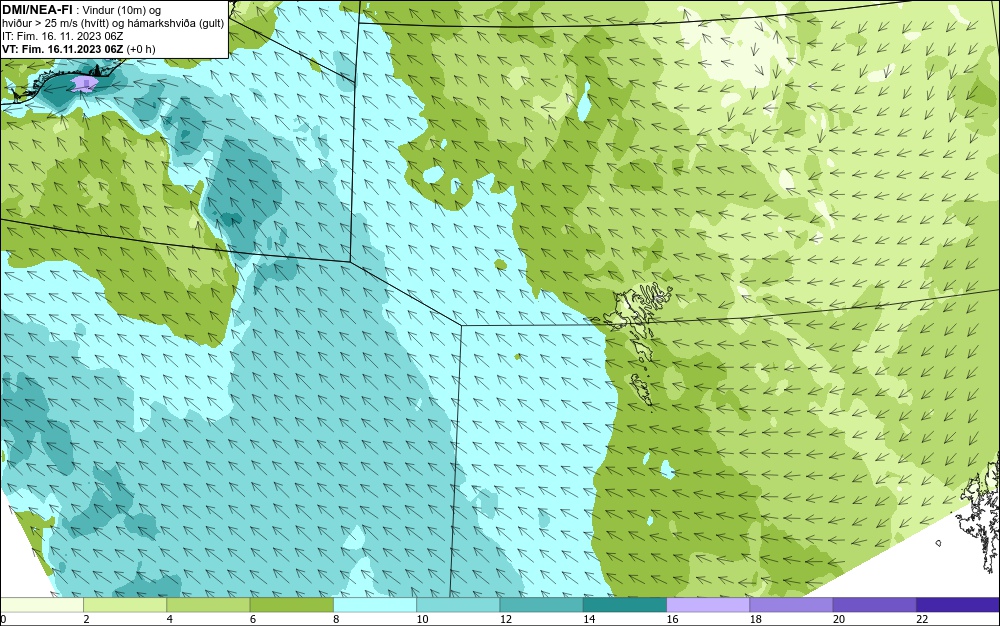Click the legend value 12
1000x626 pixels.
click(506, 619)
